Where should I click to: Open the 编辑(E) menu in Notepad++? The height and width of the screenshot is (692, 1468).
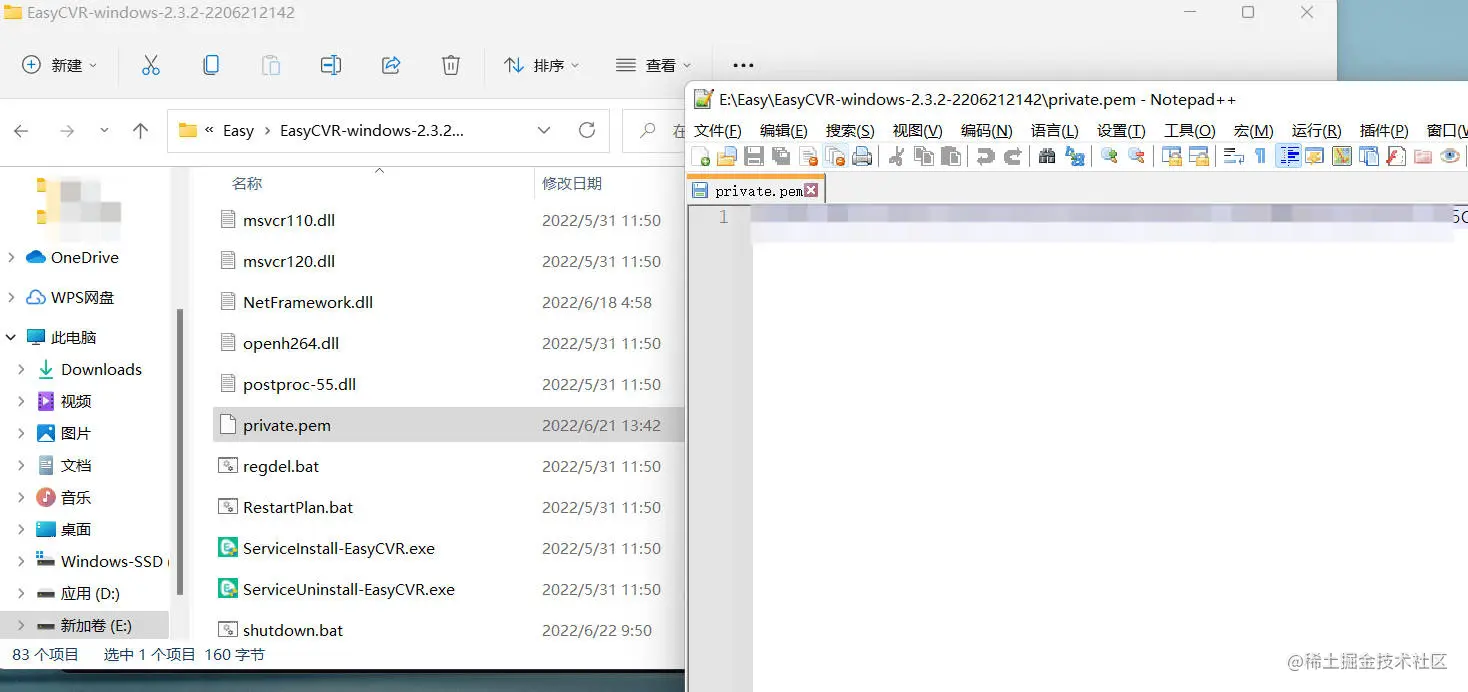point(784,131)
